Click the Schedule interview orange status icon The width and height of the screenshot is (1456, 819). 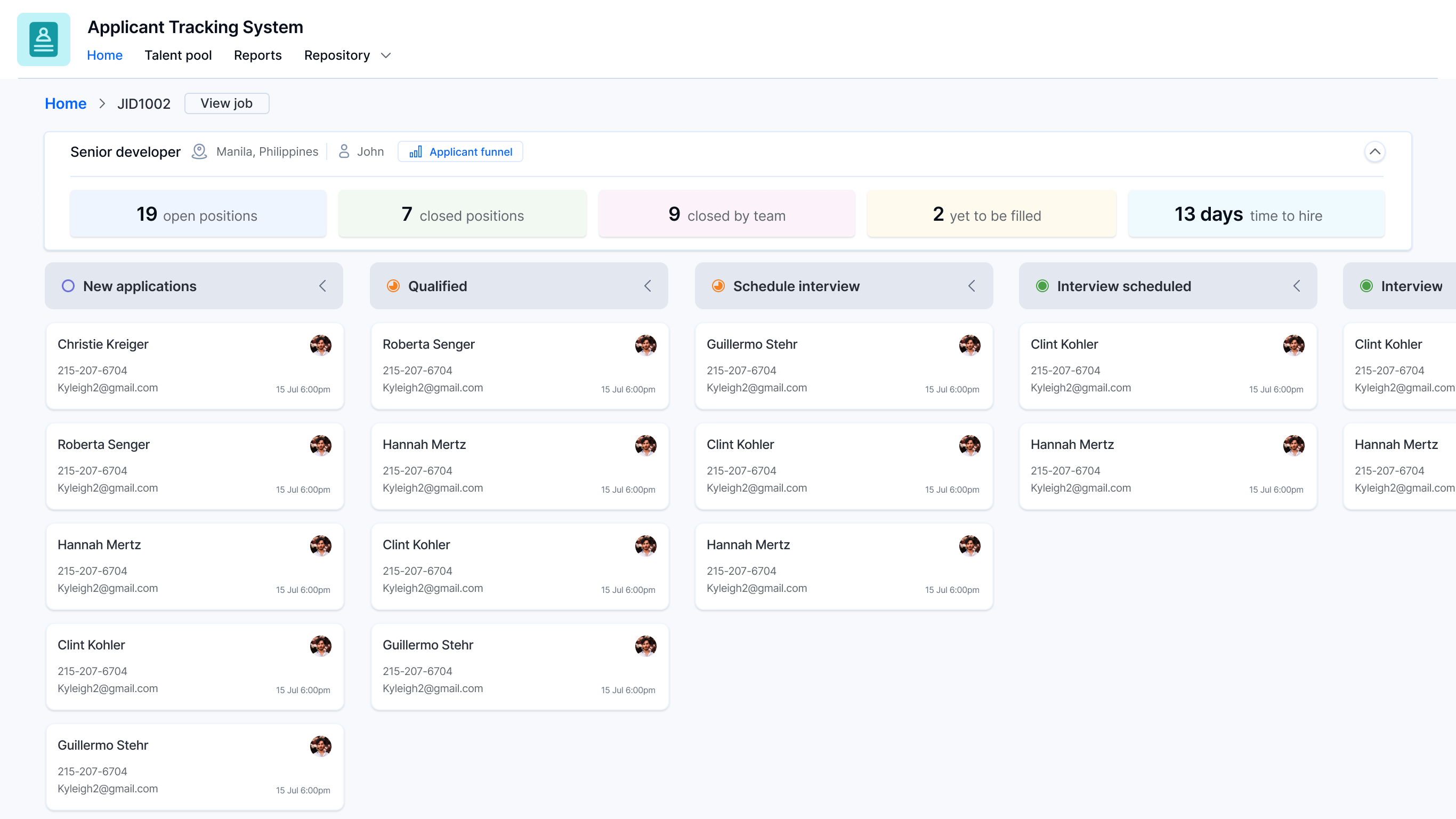tap(718, 286)
